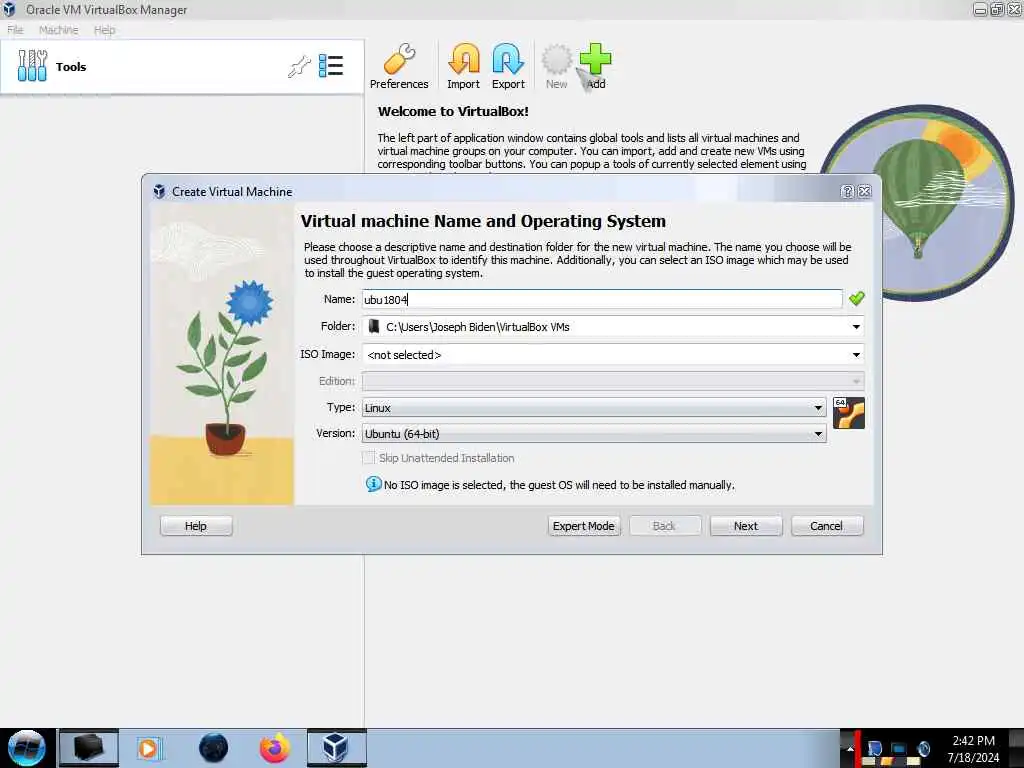The height and width of the screenshot is (768, 1024).
Task: Open the Version dropdown showing Ubuntu (64-bit)
Action: pyautogui.click(x=594, y=434)
